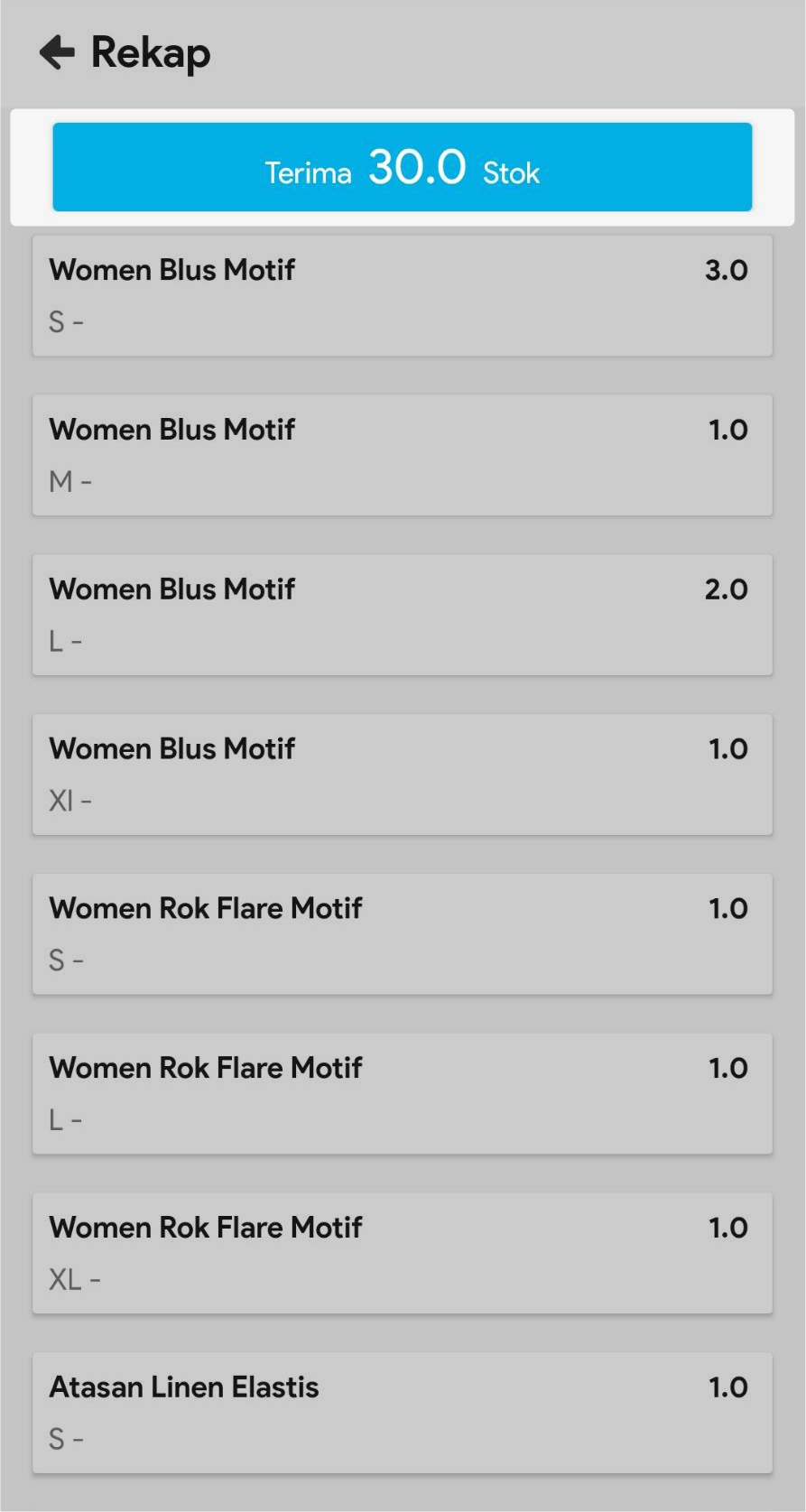Choose Women Blus Motif size XI row
Screen dimensions: 806x1512
402,775
